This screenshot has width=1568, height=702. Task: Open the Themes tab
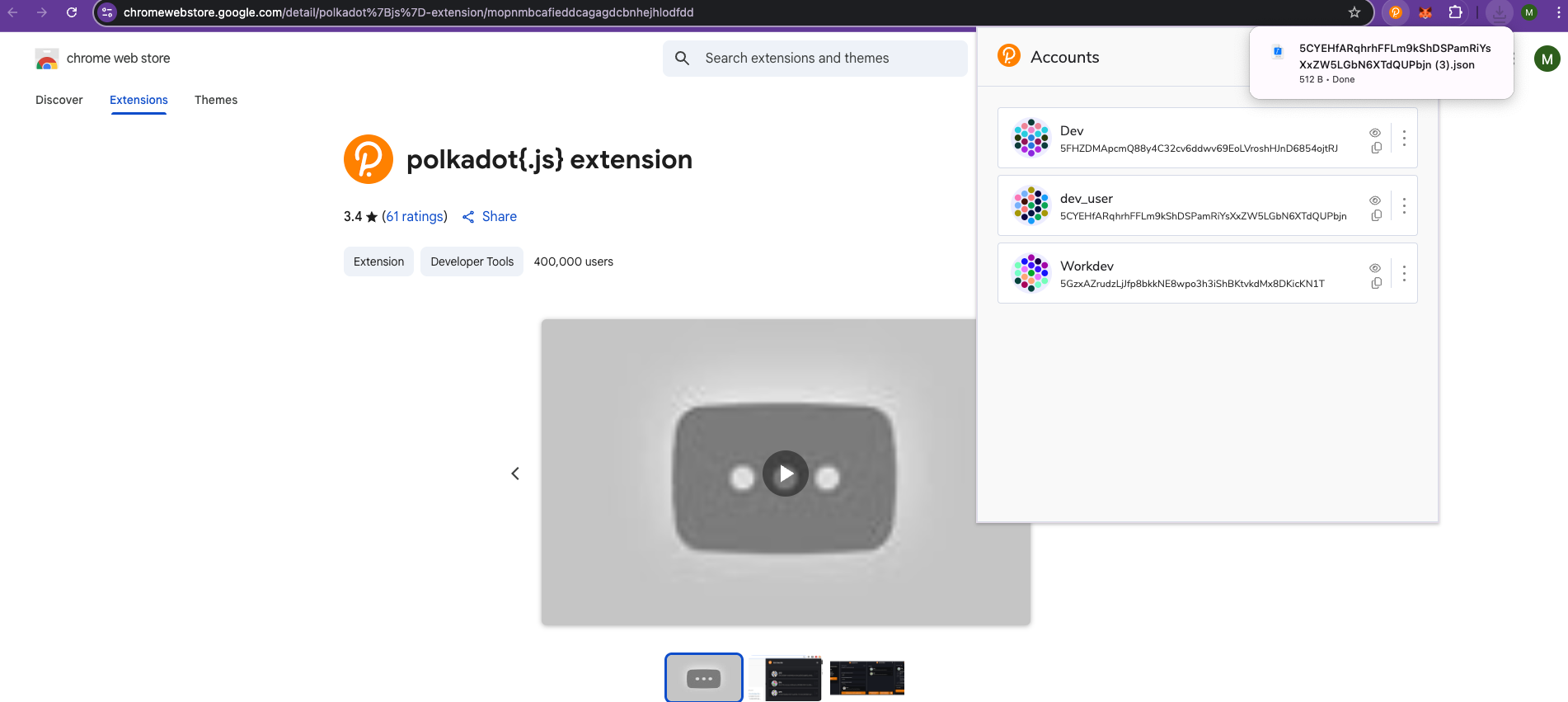[216, 100]
